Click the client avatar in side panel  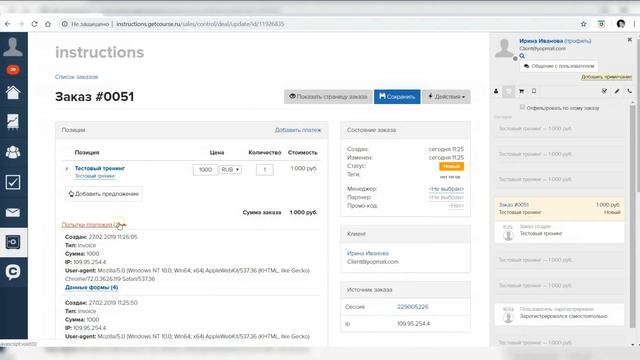click(x=504, y=49)
